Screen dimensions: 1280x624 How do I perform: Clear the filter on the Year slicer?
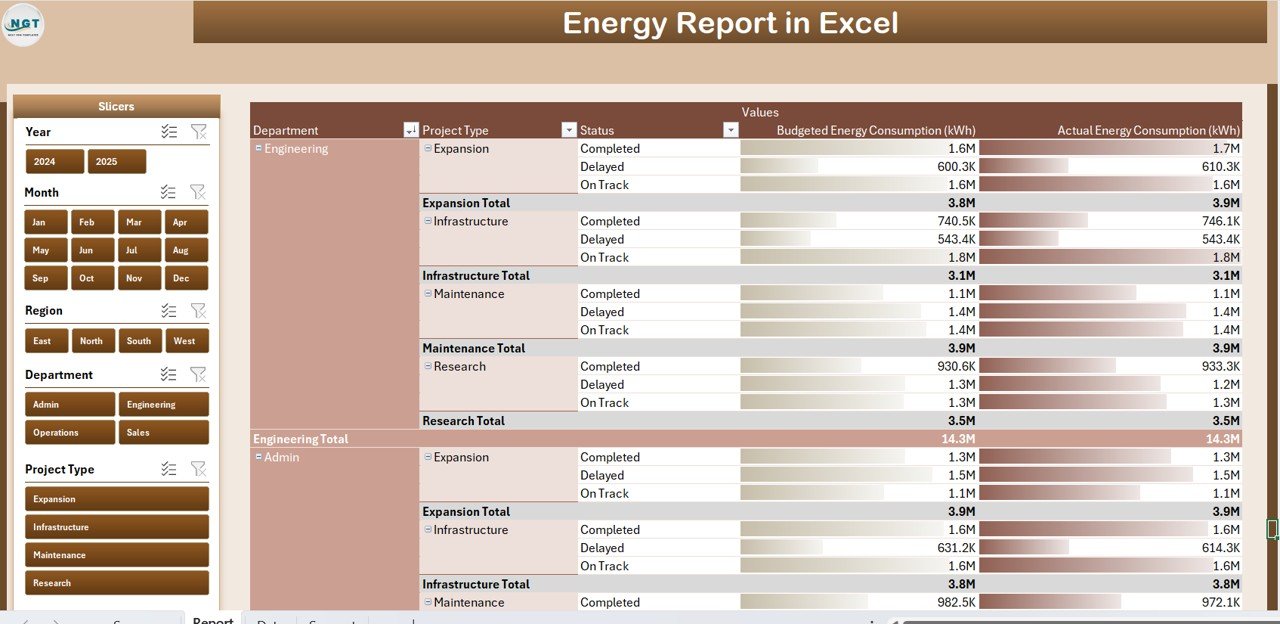pyautogui.click(x=198, y=132)
